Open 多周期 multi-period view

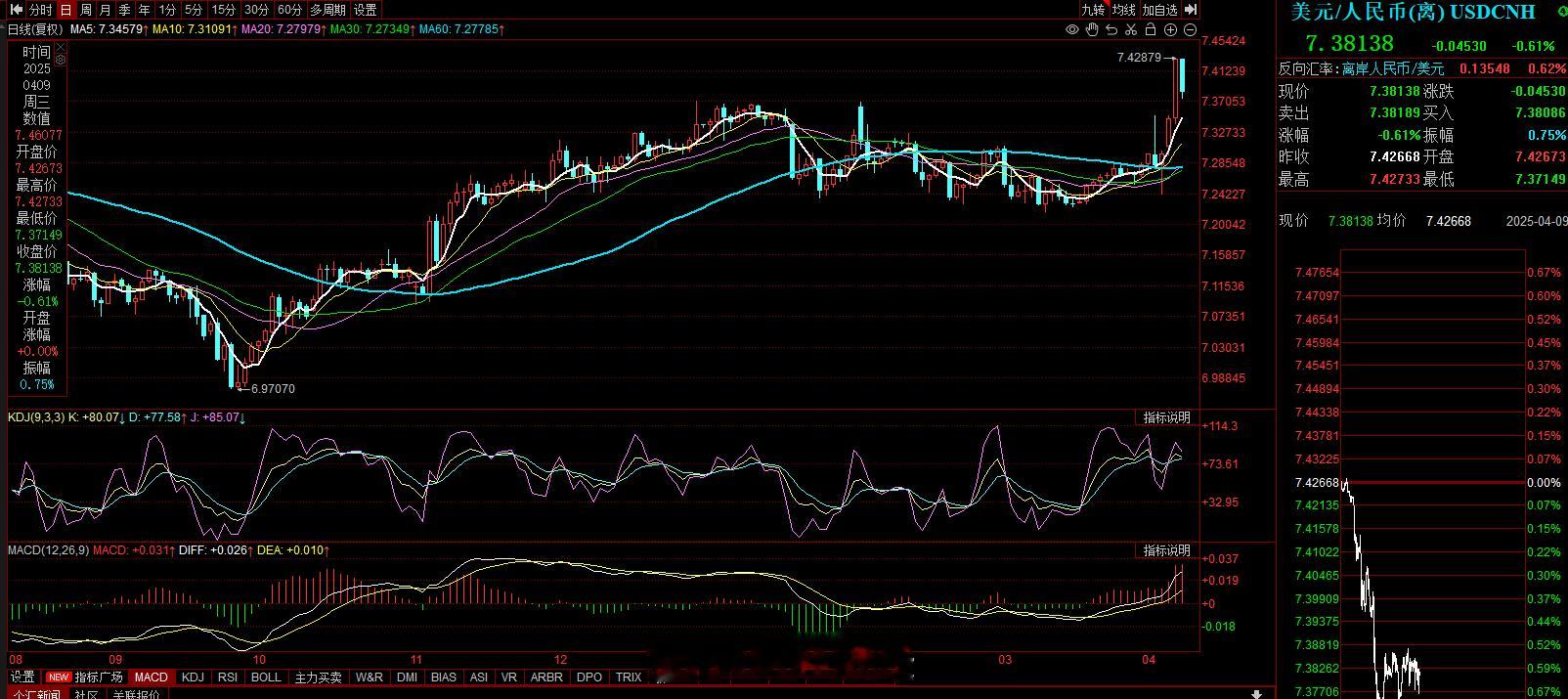(x=327, y=10)
